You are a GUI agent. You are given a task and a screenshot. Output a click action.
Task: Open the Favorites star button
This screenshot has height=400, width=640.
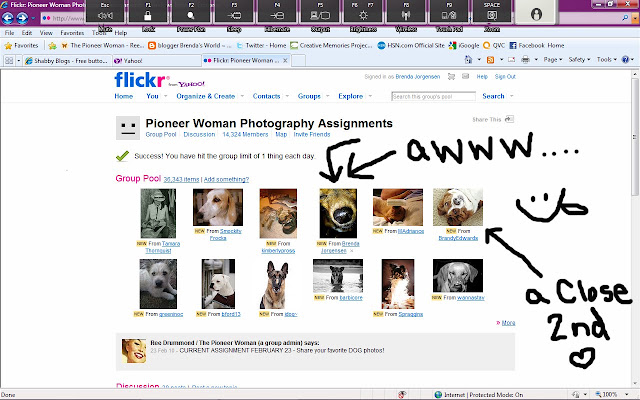click(21, 45)
